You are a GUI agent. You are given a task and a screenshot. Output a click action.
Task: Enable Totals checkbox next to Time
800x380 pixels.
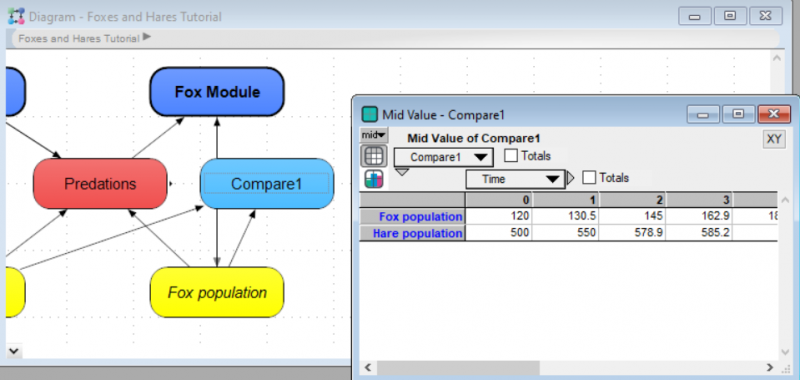click(x=589, y=178)
